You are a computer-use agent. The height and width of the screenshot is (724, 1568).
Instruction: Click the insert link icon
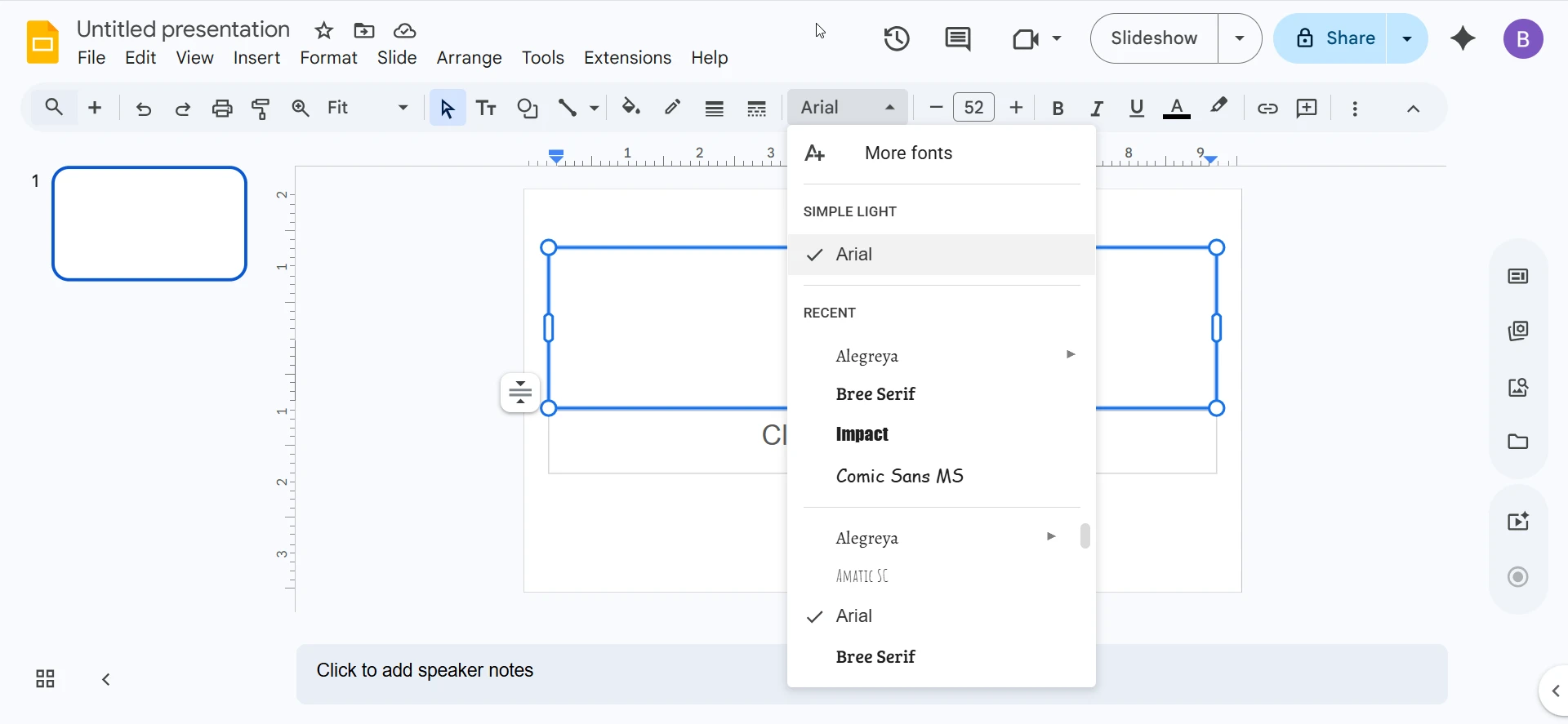[1267, 108]
